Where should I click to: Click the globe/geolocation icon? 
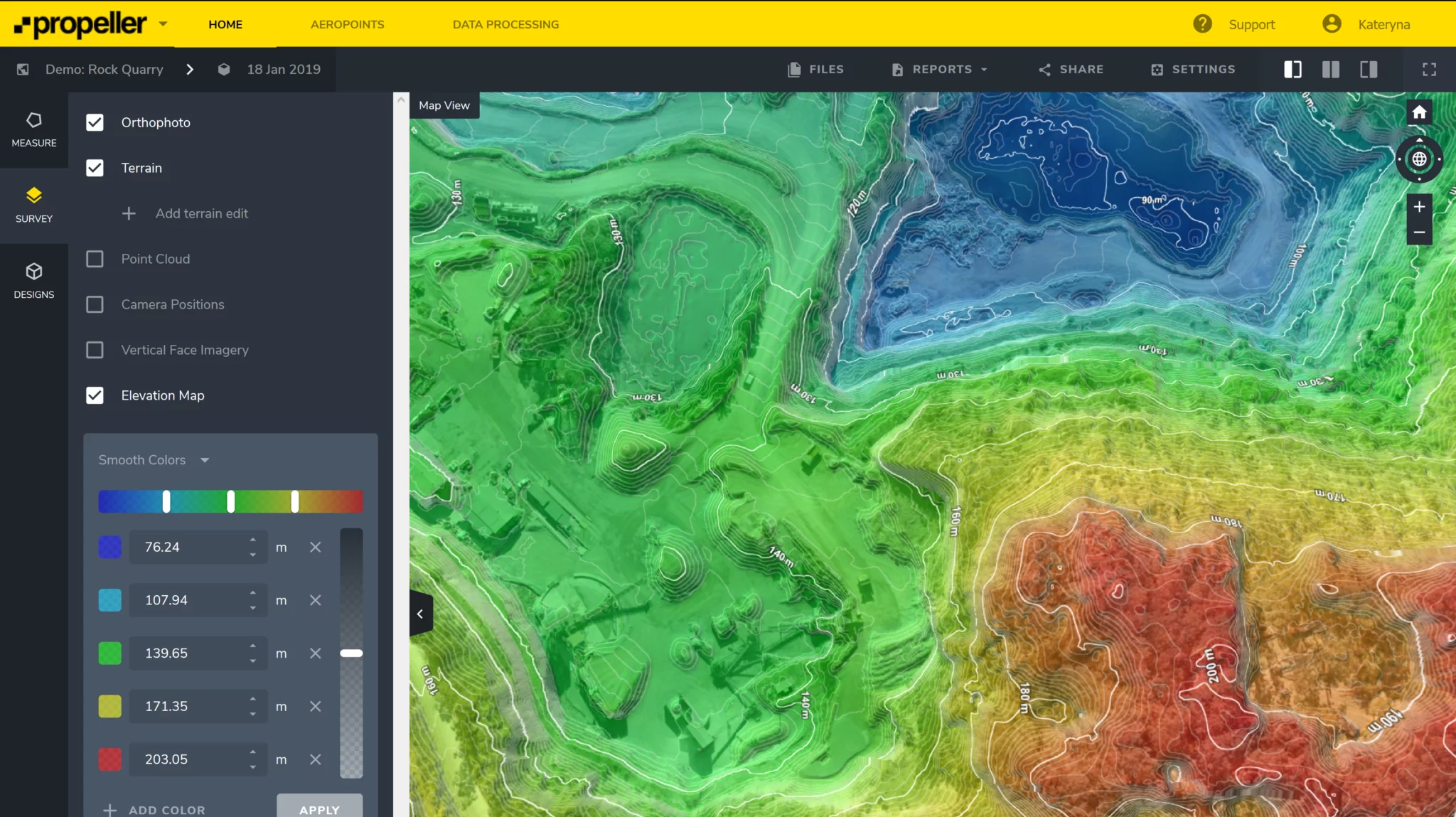coord(1419,159)
